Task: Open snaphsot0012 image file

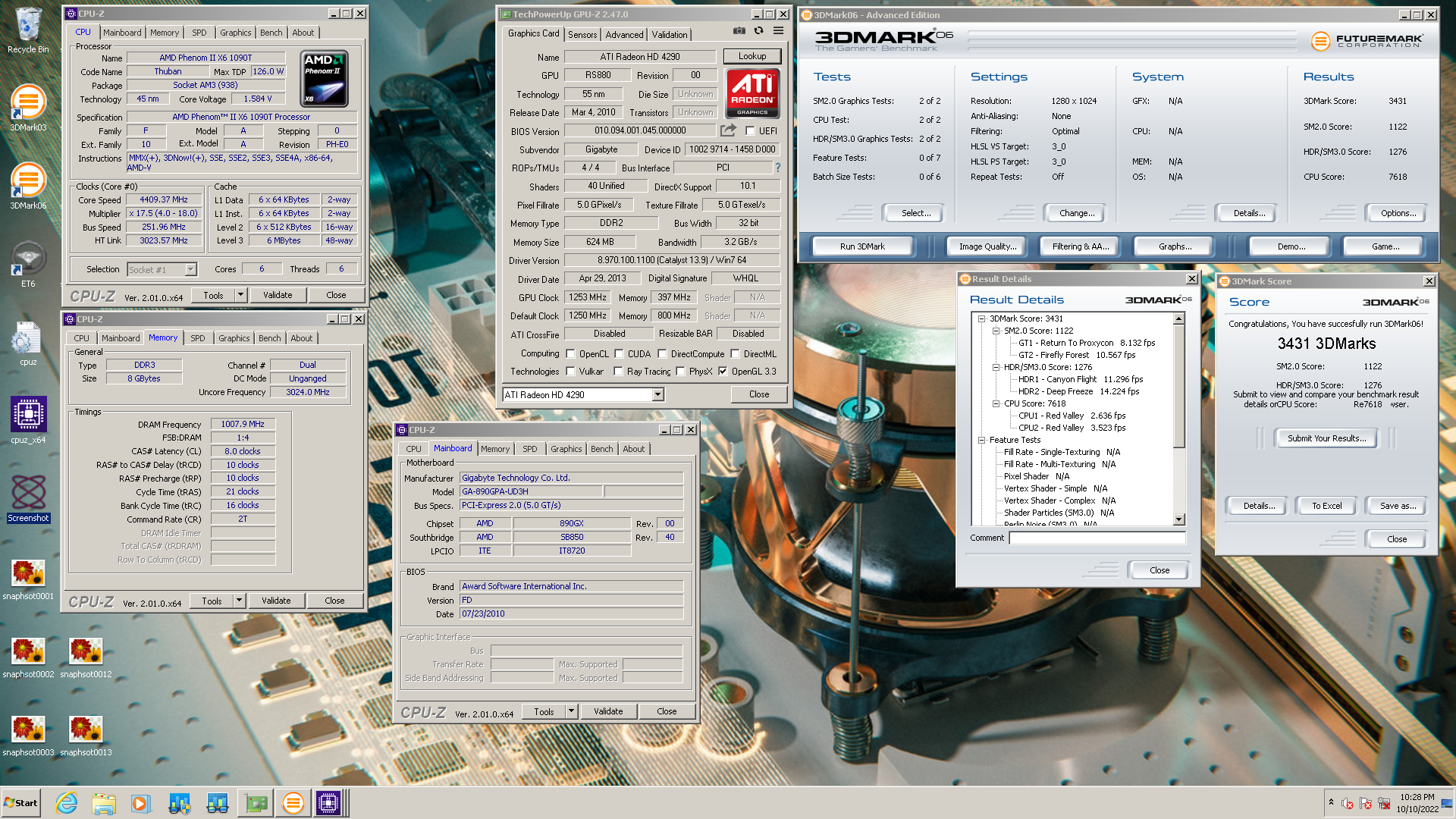Action: (86, 657)
